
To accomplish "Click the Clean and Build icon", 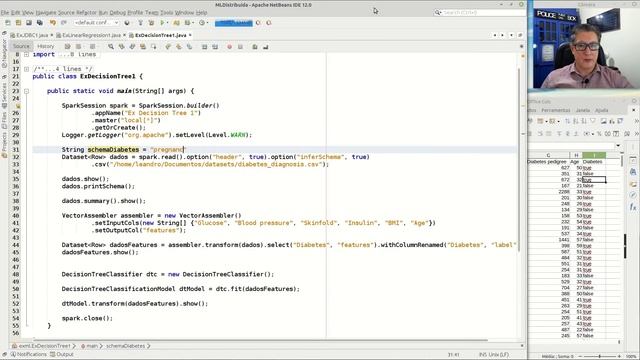I will (x=151, y=23).
